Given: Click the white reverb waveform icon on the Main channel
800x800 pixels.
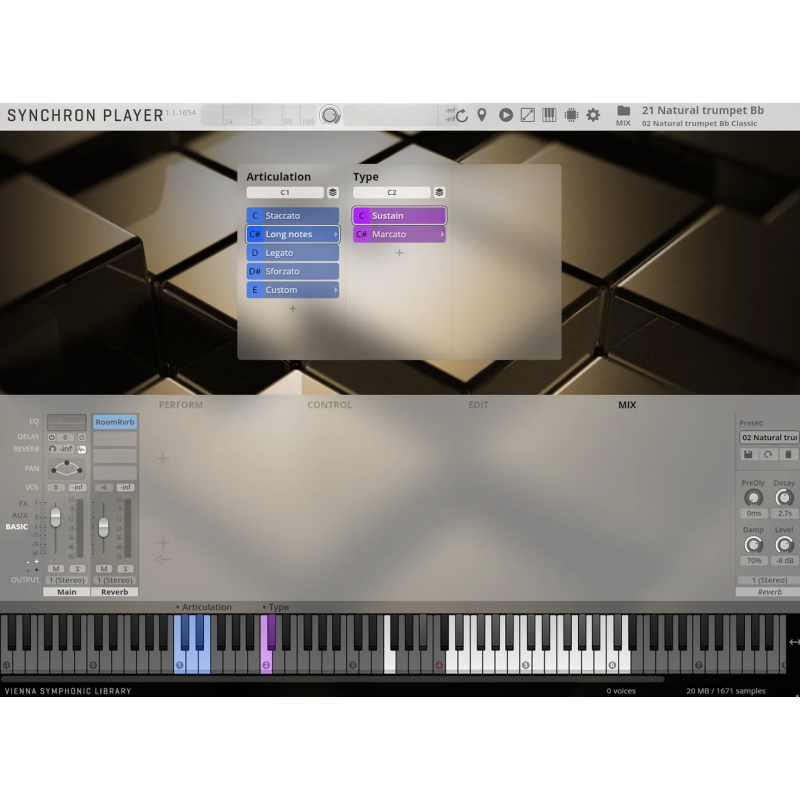Looking at the screenshot, I should (x=82, y=449).
